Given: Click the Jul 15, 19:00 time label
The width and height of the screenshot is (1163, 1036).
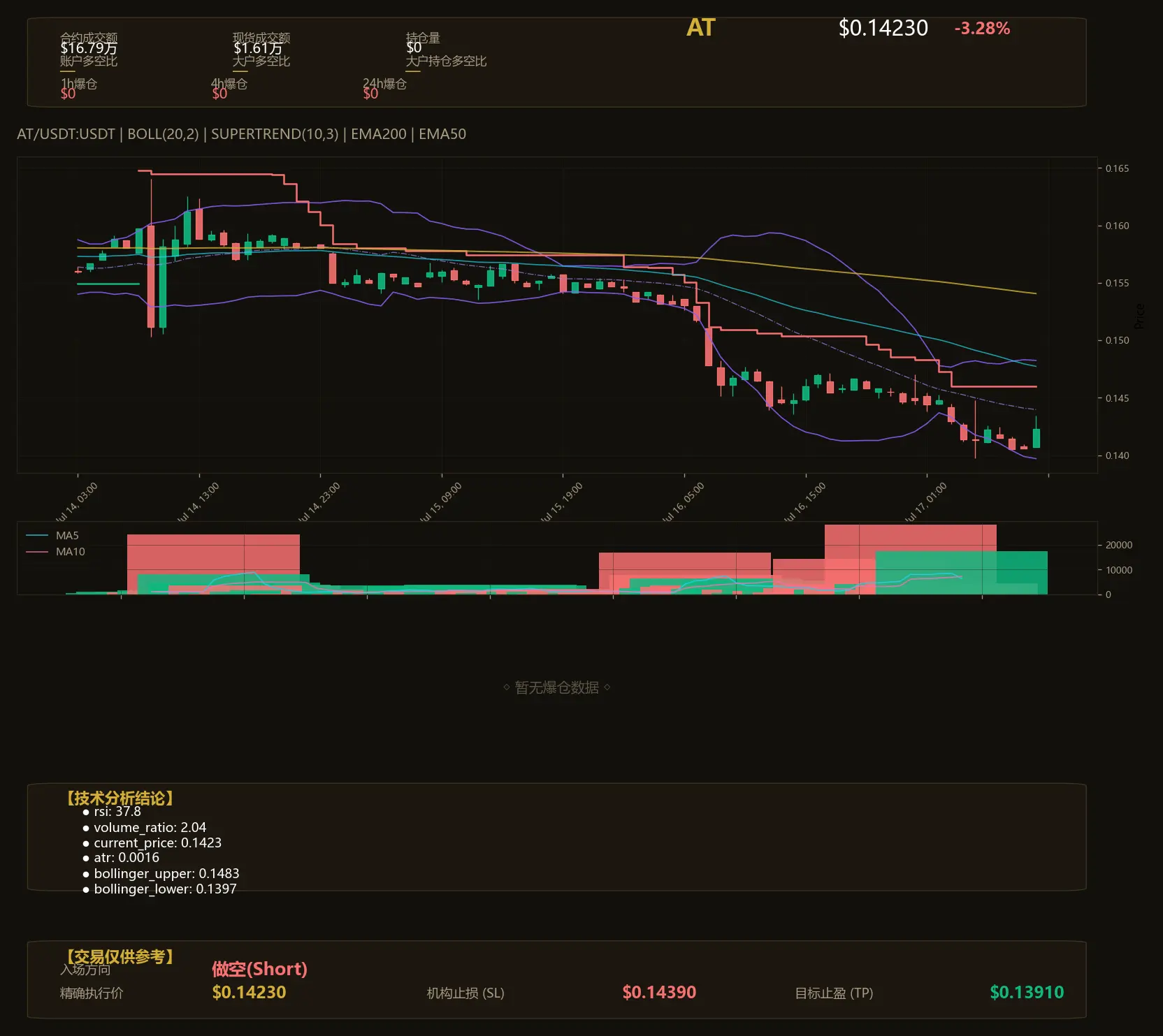Looking at the screenshot, I should pyautogui.click(x=561, y=503).
